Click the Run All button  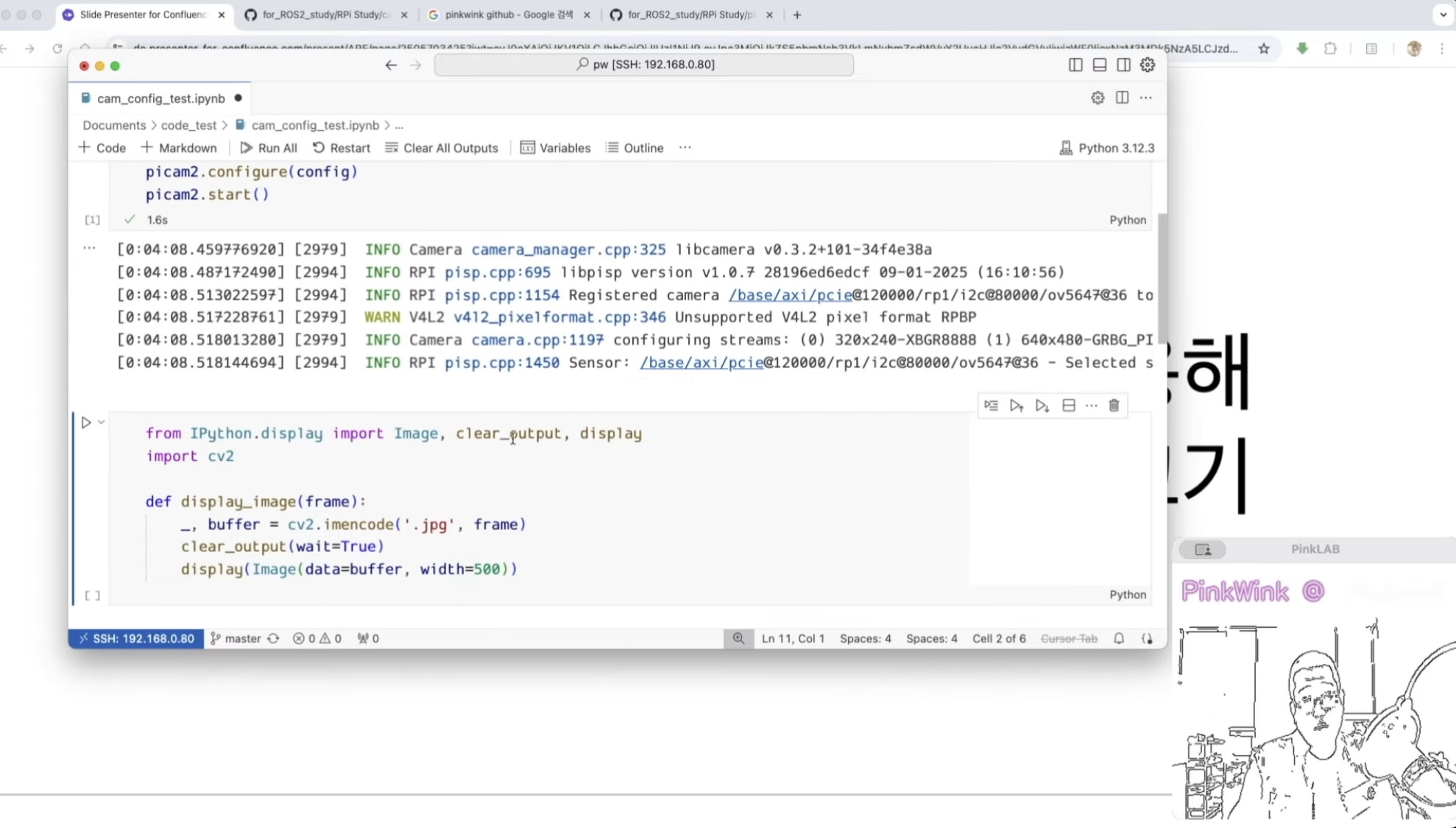pyautogui.click(x=269, y=148)
